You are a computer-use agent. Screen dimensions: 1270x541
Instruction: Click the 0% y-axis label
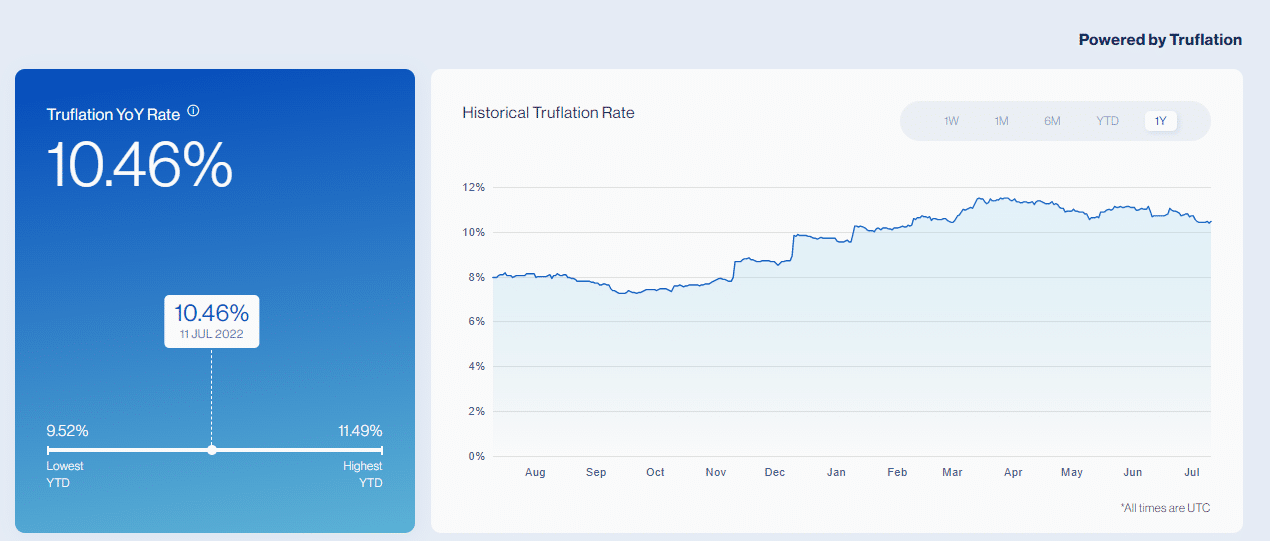[x=476, y=457]
